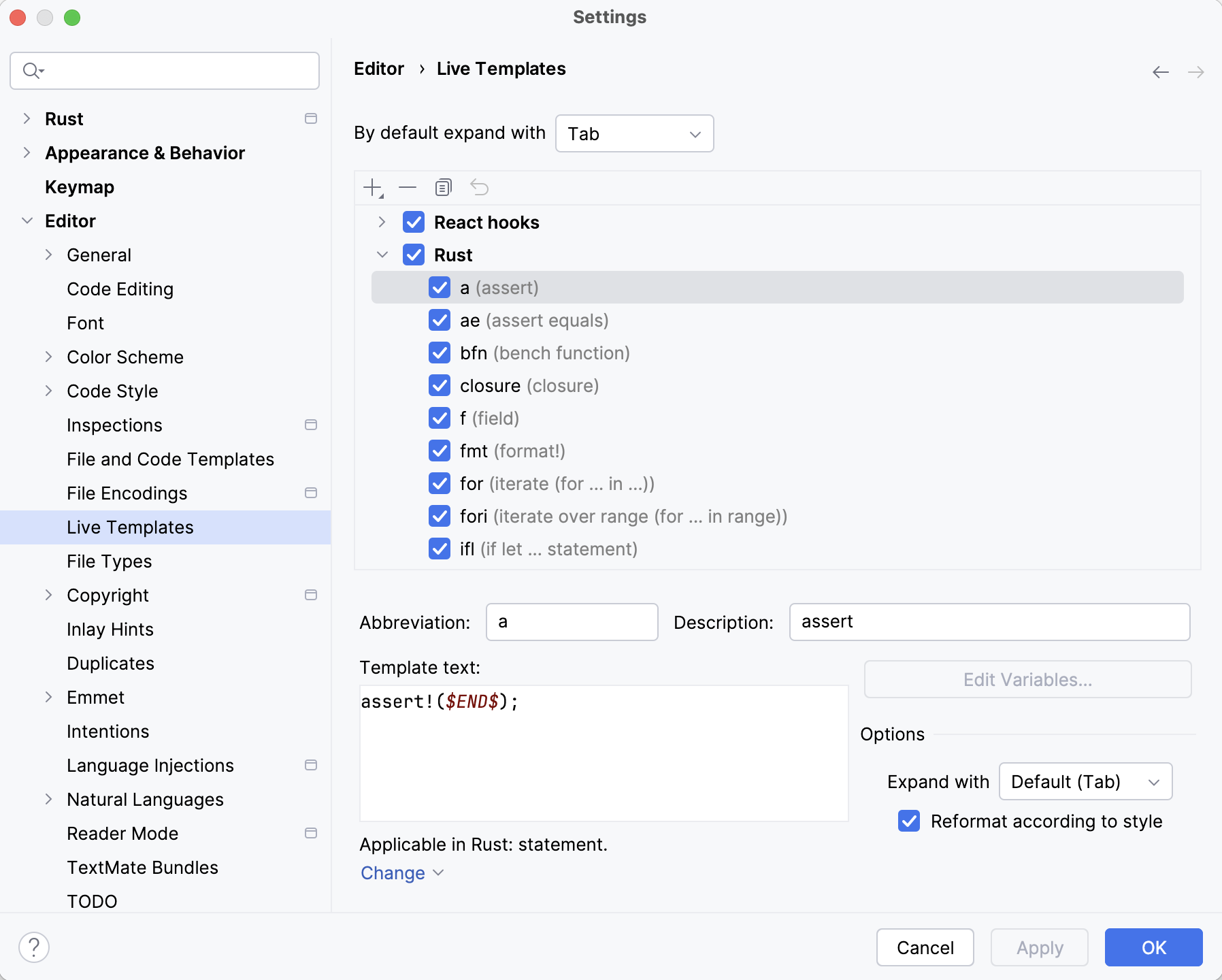Navigate back in settings history
This screenshot has height=980, width=1222.
1159,71
